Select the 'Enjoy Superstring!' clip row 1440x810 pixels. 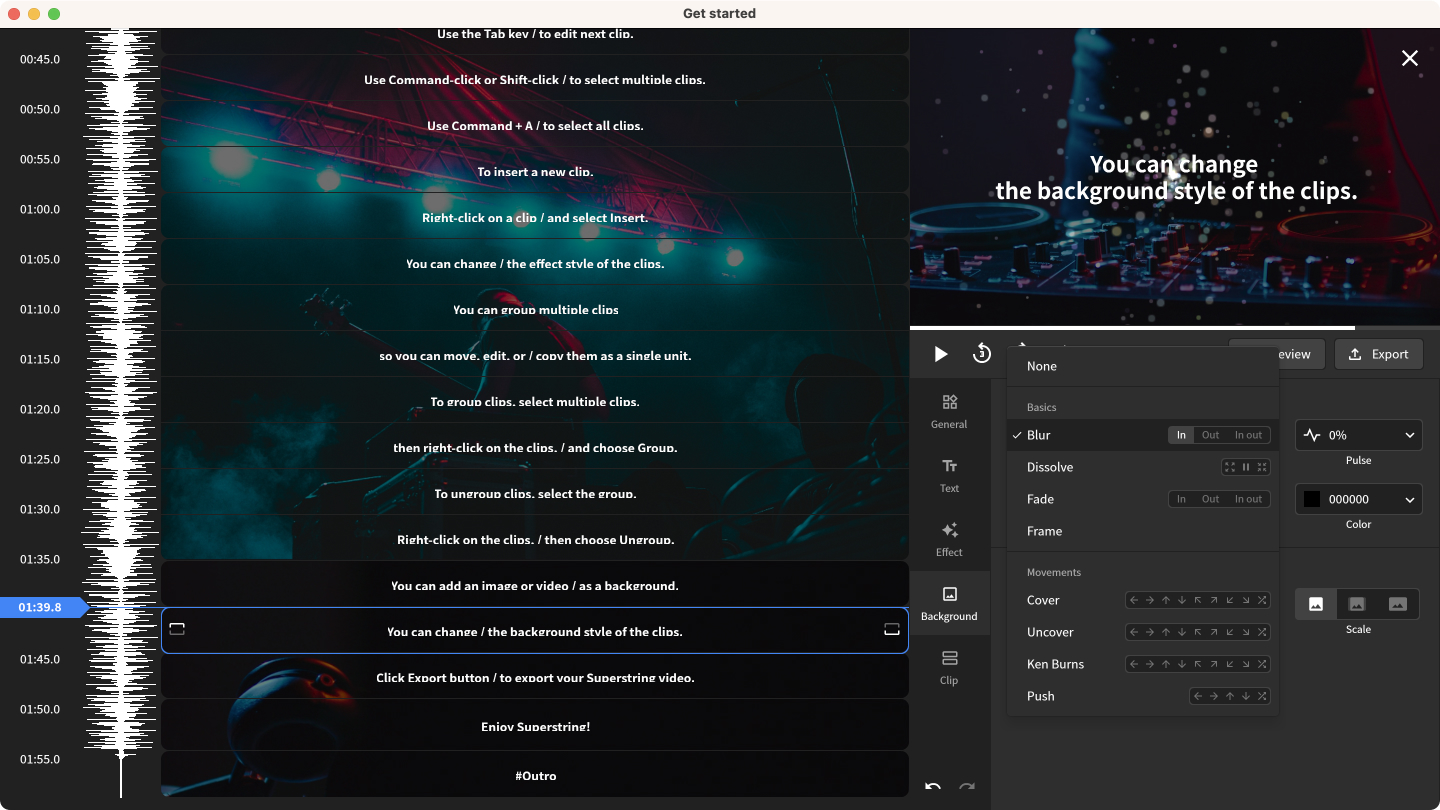point(535,725)
